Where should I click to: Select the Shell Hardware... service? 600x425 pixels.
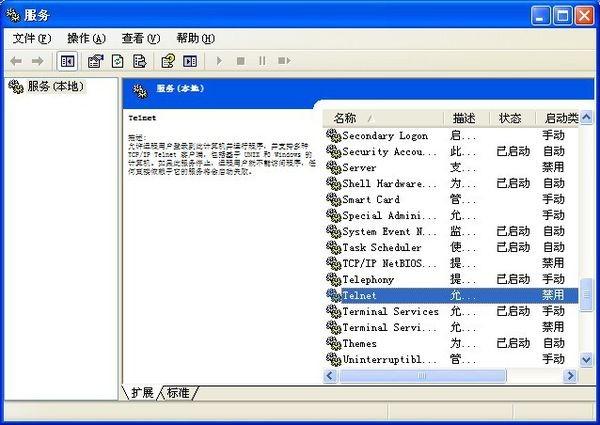[452, 184]
